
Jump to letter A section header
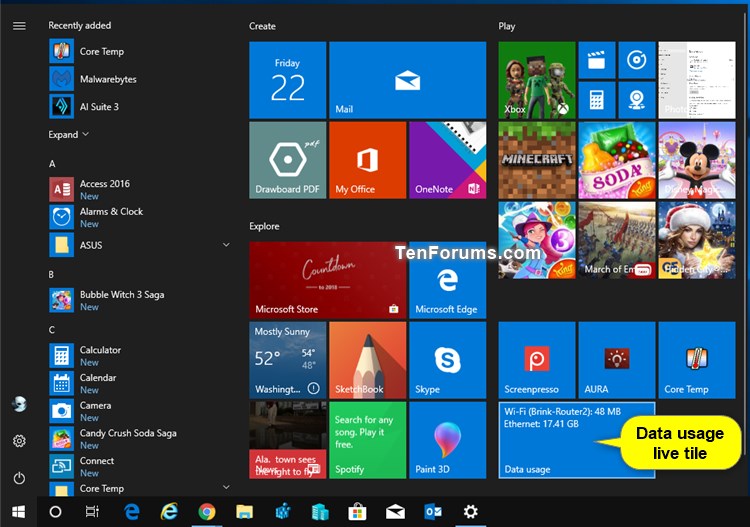click(52, 164)
